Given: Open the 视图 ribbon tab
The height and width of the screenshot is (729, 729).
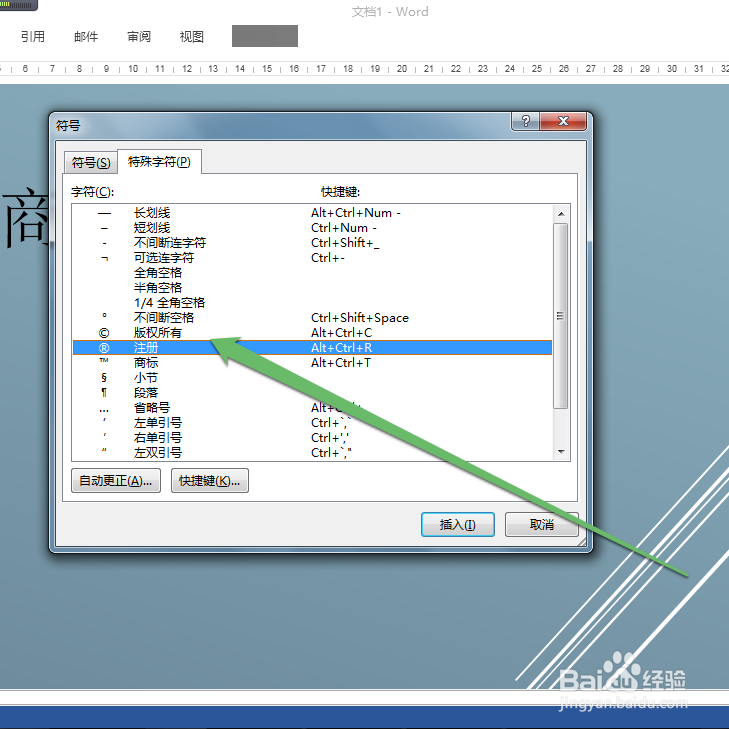Looking at the screenshot, I should click(192, 37).
